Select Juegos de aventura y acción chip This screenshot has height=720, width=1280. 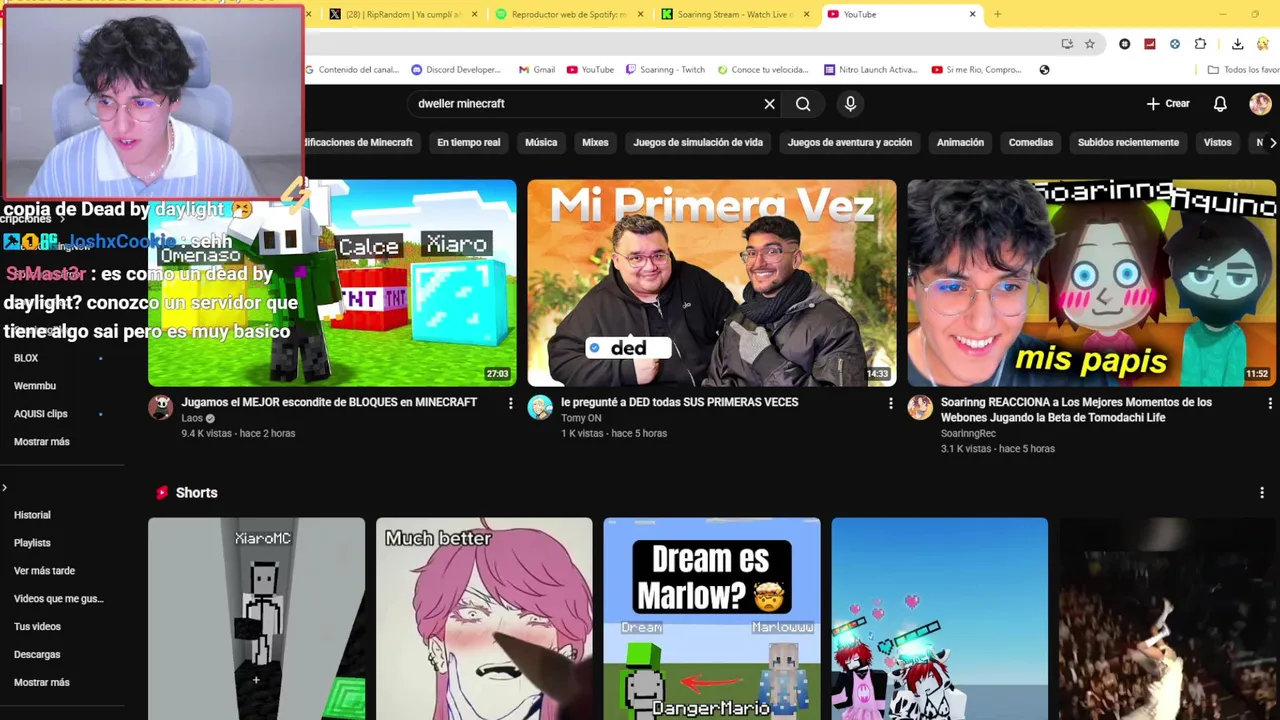click(x=849, y=143)
